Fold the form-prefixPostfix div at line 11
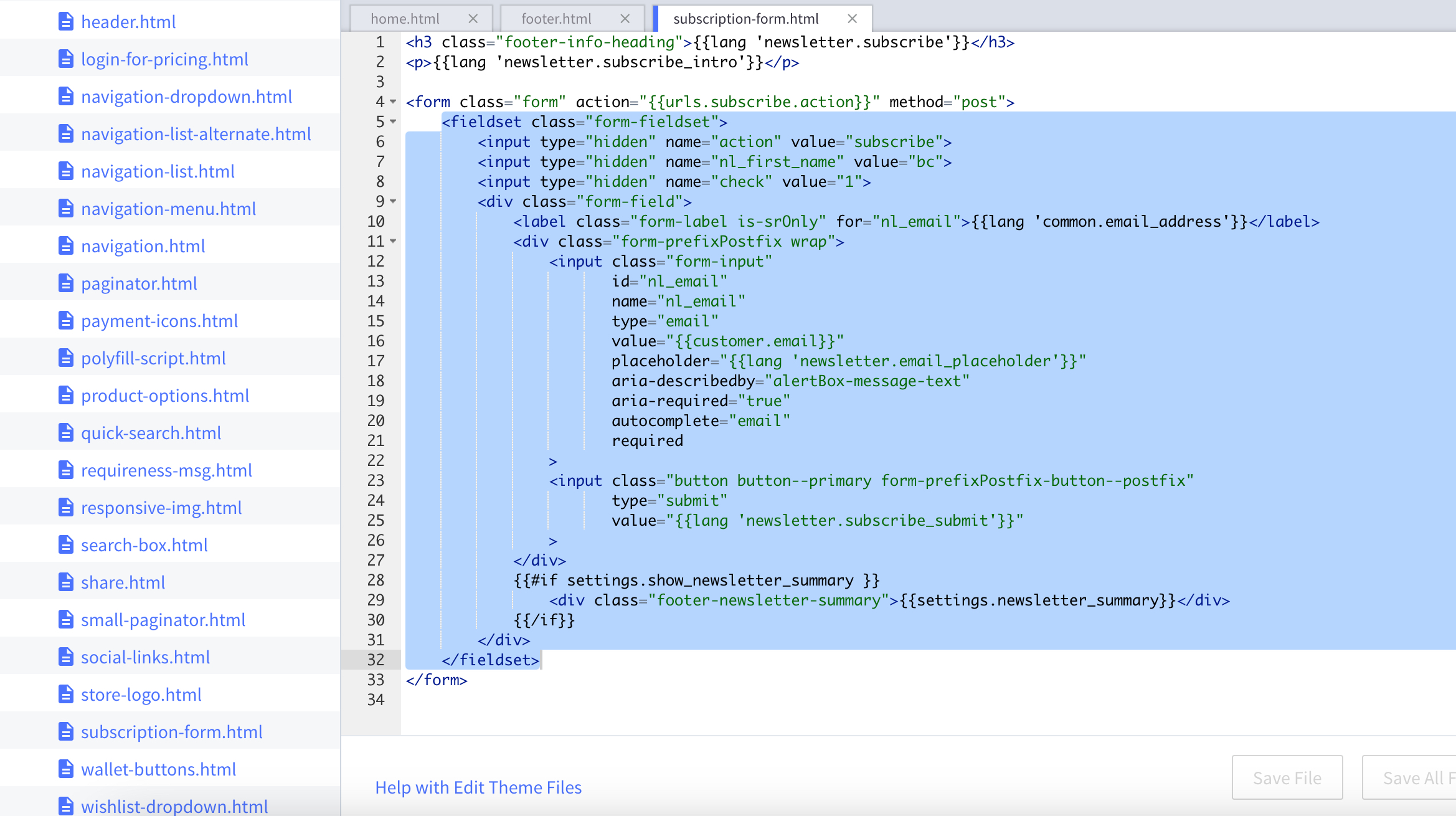Screen dimensions: 1456x816 393,241
